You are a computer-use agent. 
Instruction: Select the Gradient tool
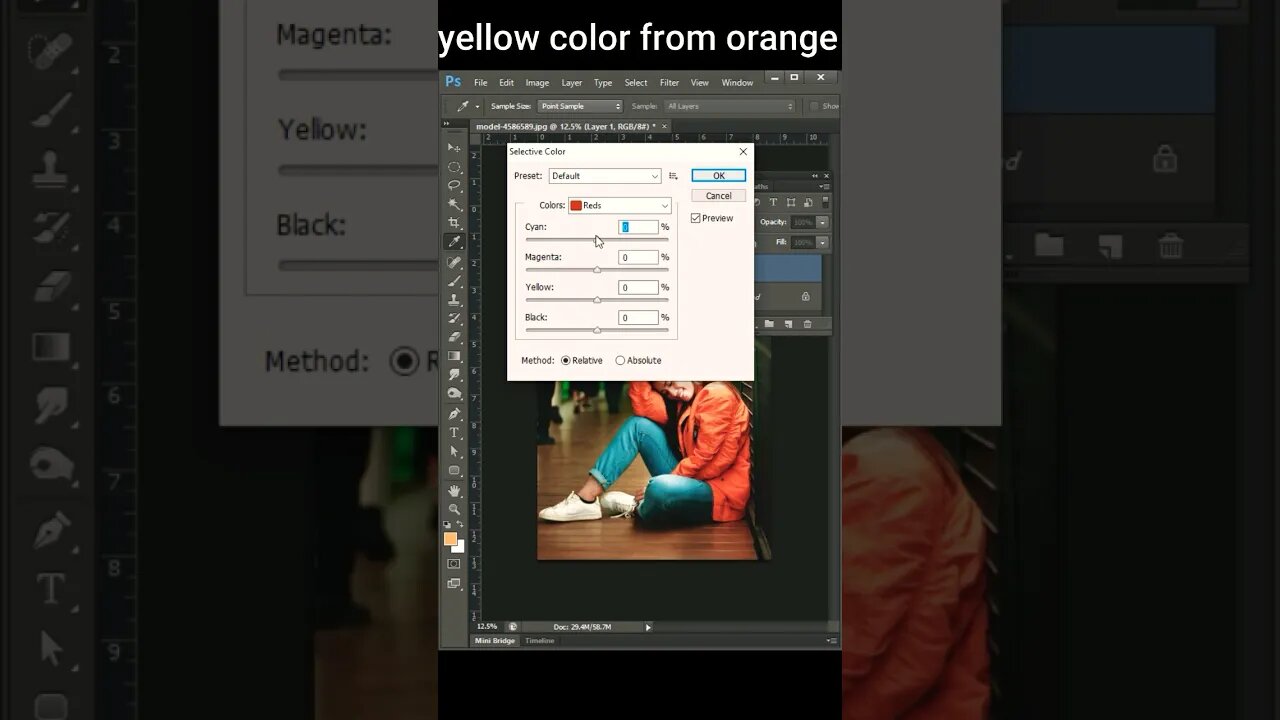[x=454, y=356]
